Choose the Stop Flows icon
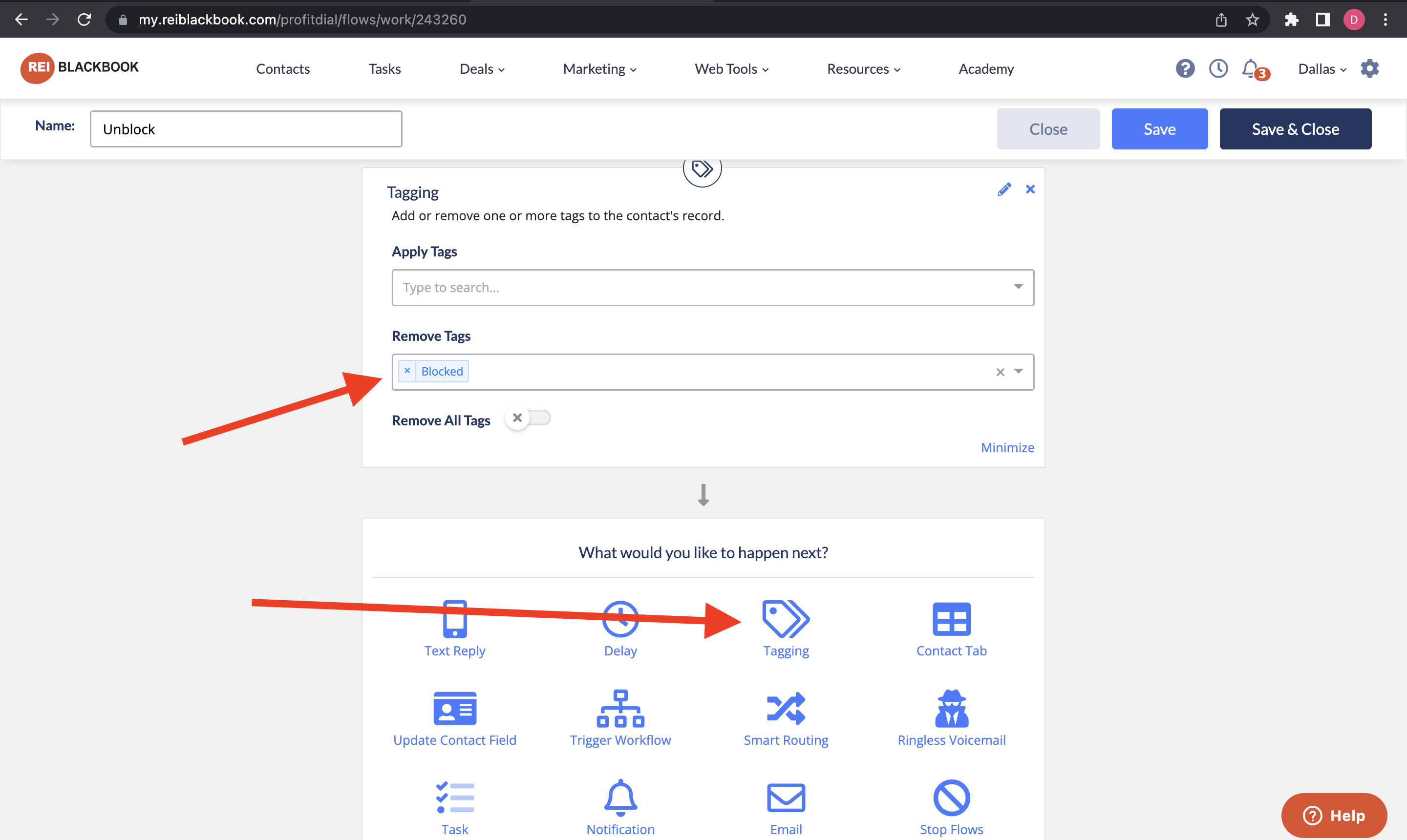This screenshot has width=1407, height=840. pos(951,798)
